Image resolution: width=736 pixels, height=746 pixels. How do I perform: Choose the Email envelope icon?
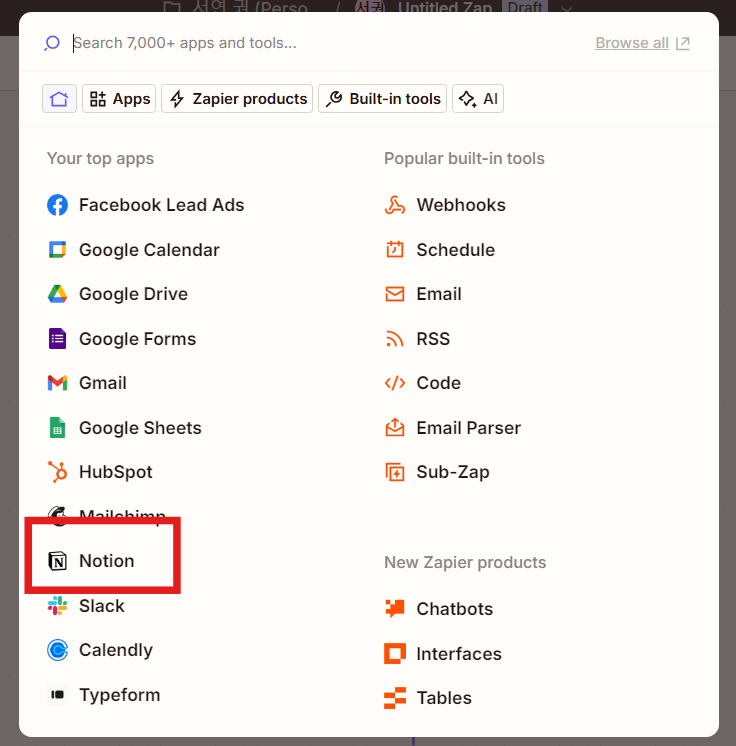[395, 294]
